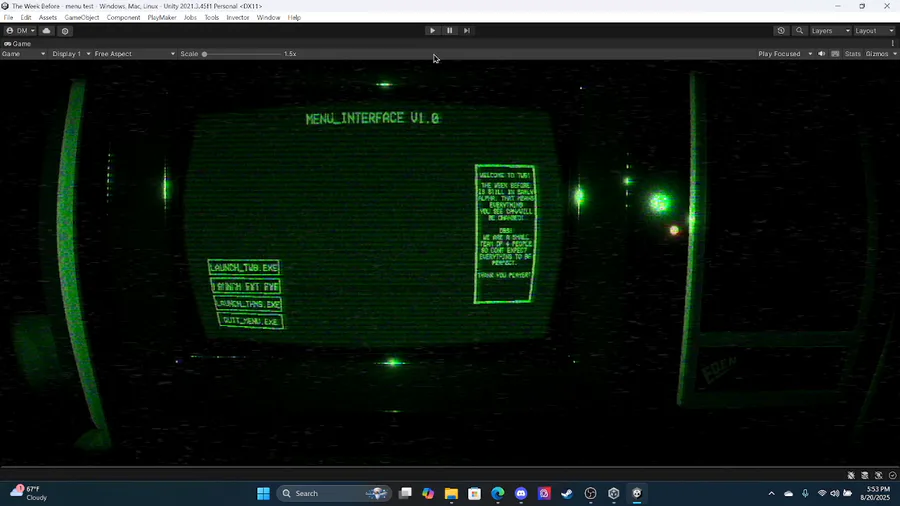Toggle Mute Audio speaker in Game view
Screen dimensions: 900x506
(x=821, y=54)
